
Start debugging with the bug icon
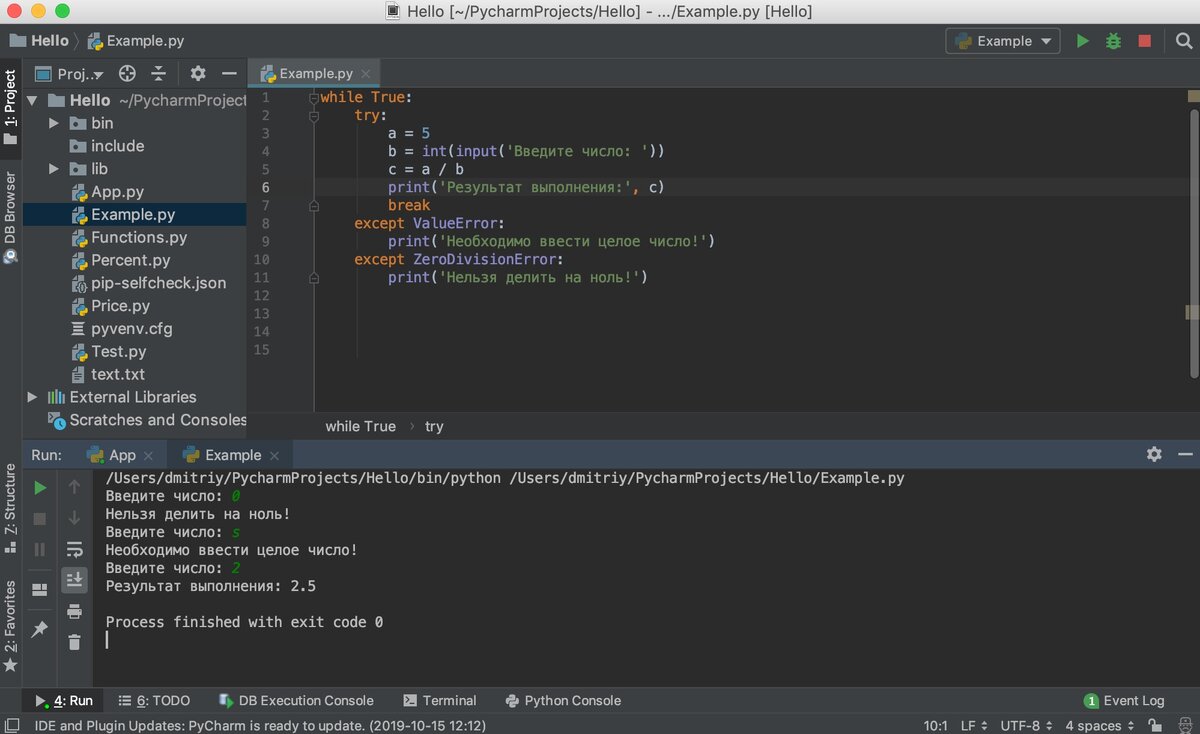coord(1113,41)
